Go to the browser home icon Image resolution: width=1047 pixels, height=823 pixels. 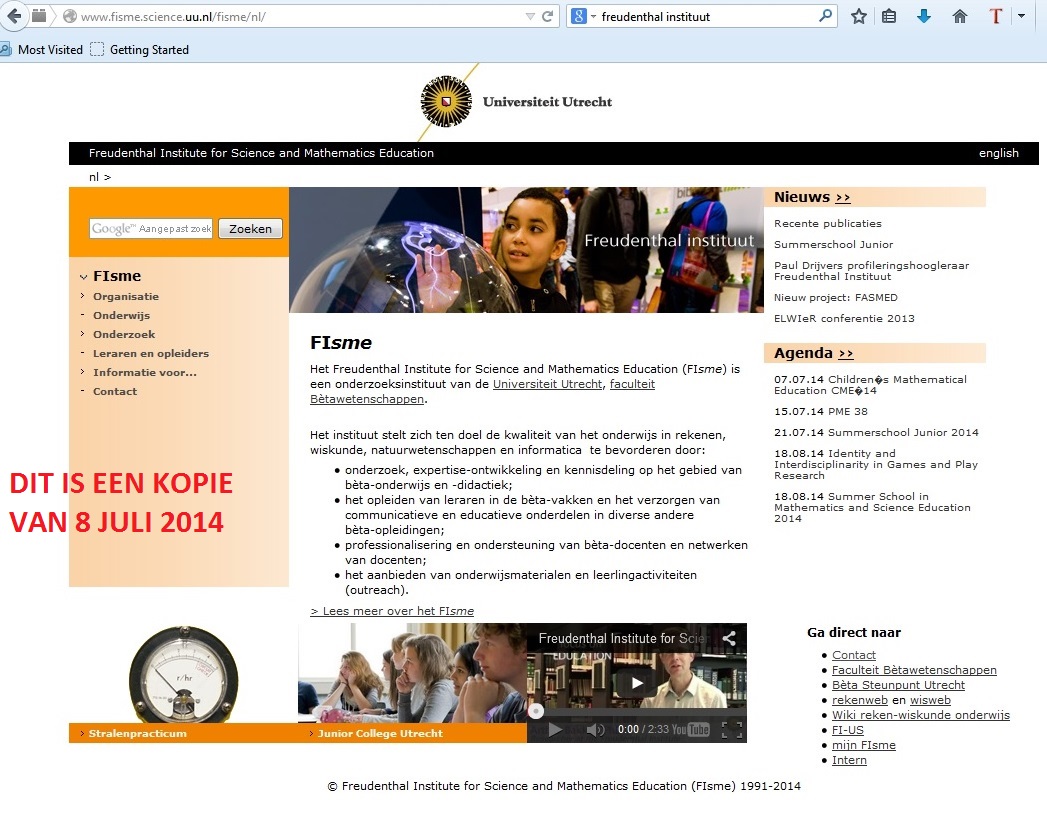click(x=960, y=16)
